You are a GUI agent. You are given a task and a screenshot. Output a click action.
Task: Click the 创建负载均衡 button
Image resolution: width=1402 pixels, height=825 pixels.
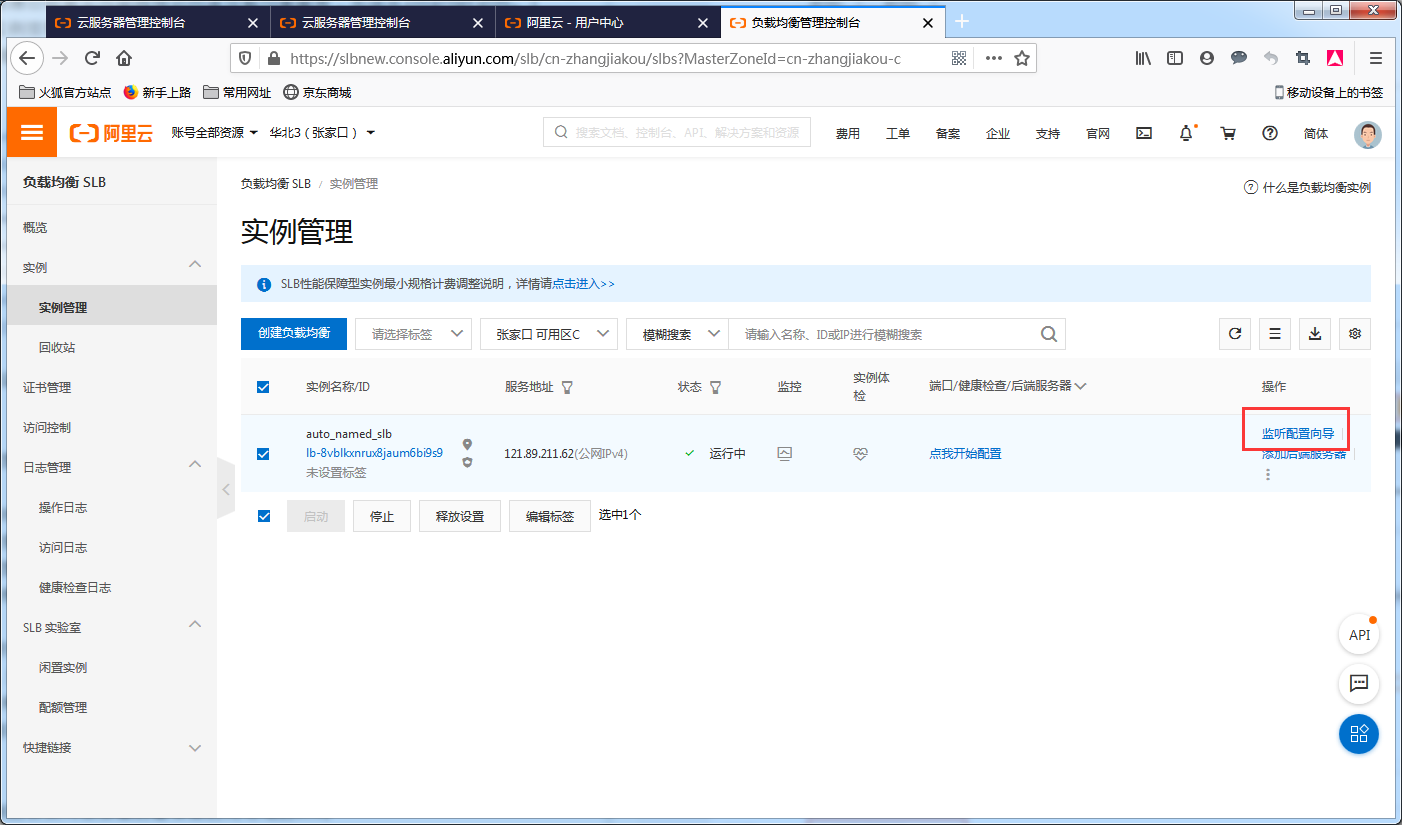tap(292, 333)
